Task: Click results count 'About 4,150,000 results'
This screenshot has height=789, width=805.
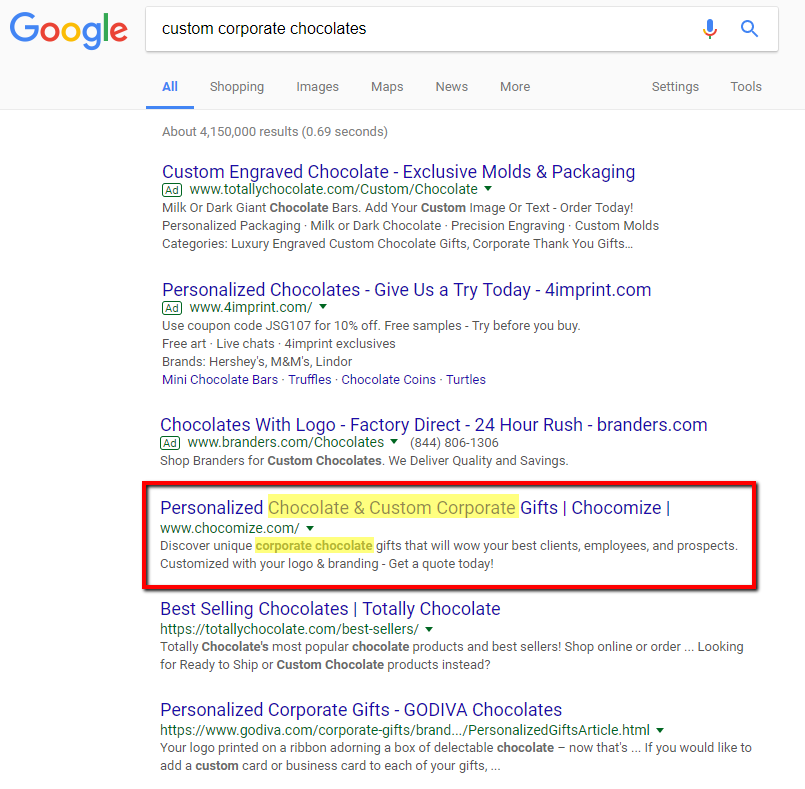Action: pyautogui.click(x=230, y=131)
